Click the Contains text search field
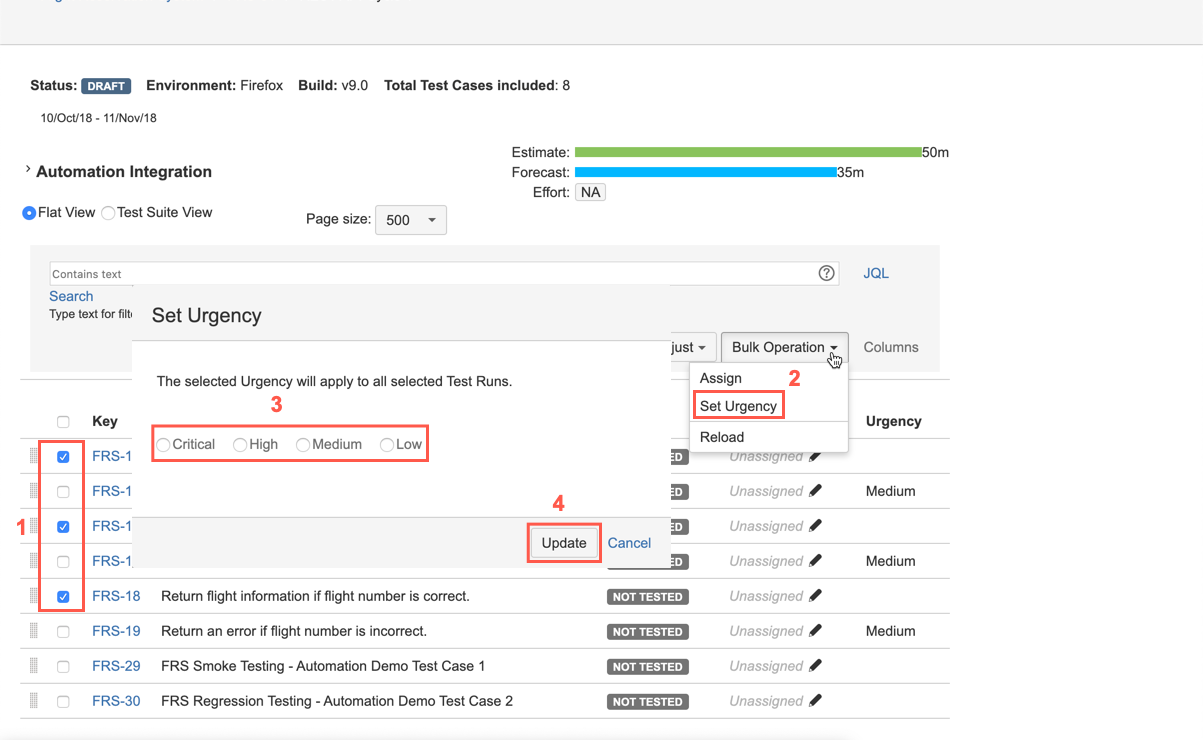Screen dimensions: 1203x740 430,274
